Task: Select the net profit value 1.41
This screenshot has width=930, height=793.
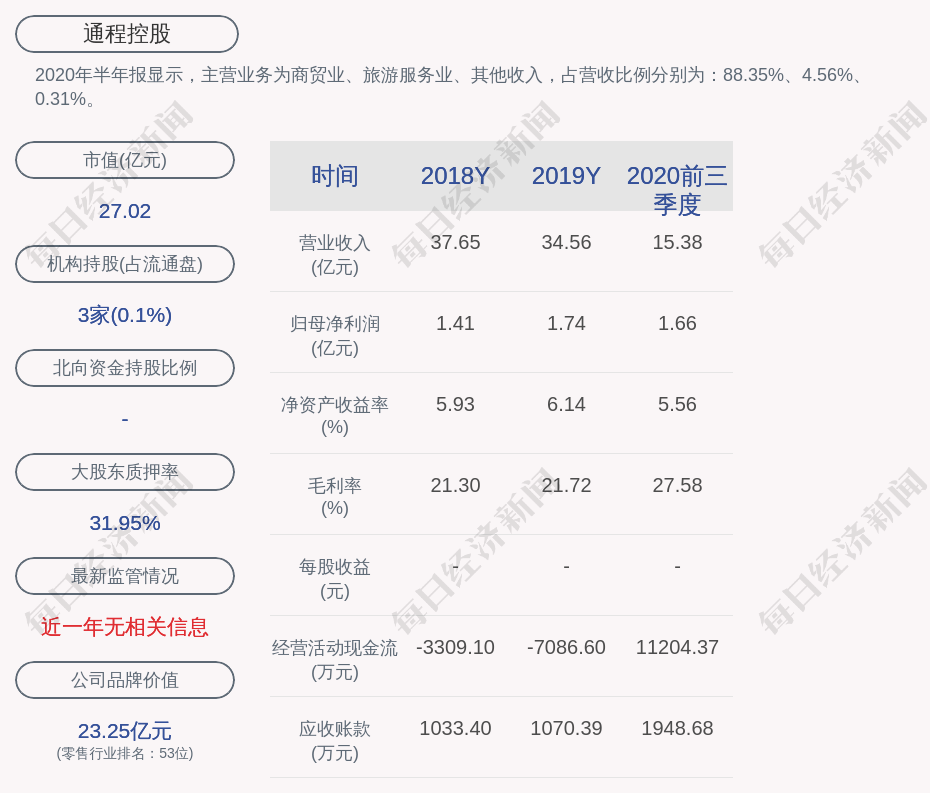Action: pos(455,323)
